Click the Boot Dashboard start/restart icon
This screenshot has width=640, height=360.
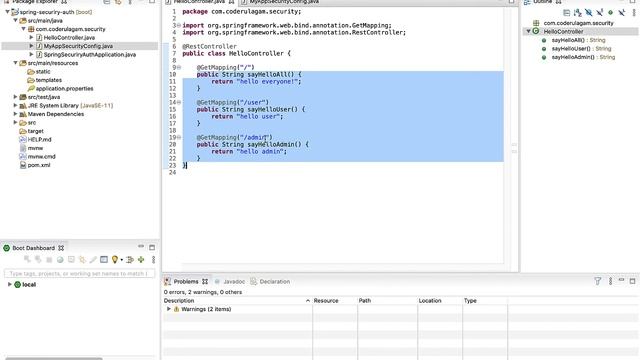[27, 260]
